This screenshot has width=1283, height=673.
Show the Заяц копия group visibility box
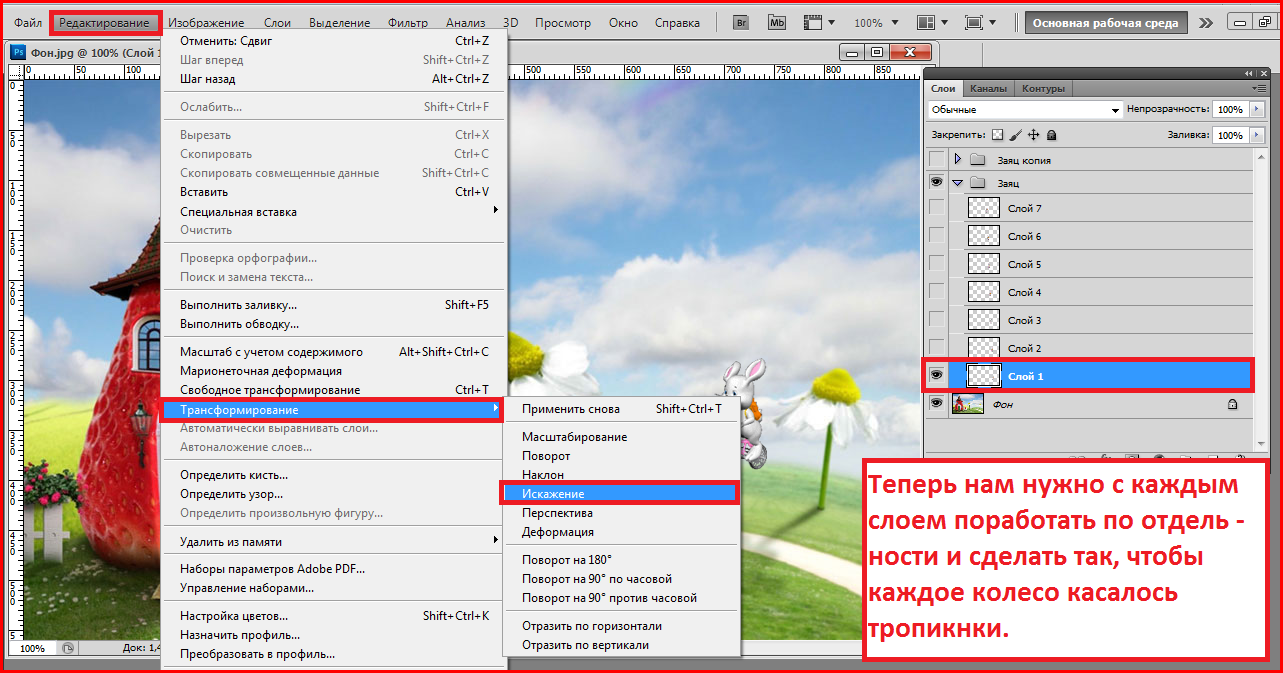(936, 160)
